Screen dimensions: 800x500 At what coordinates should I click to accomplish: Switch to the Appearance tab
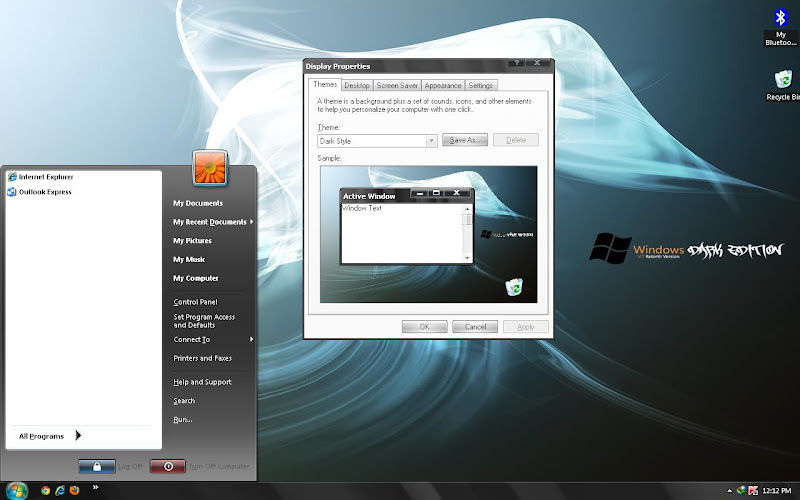coord(443,86)
